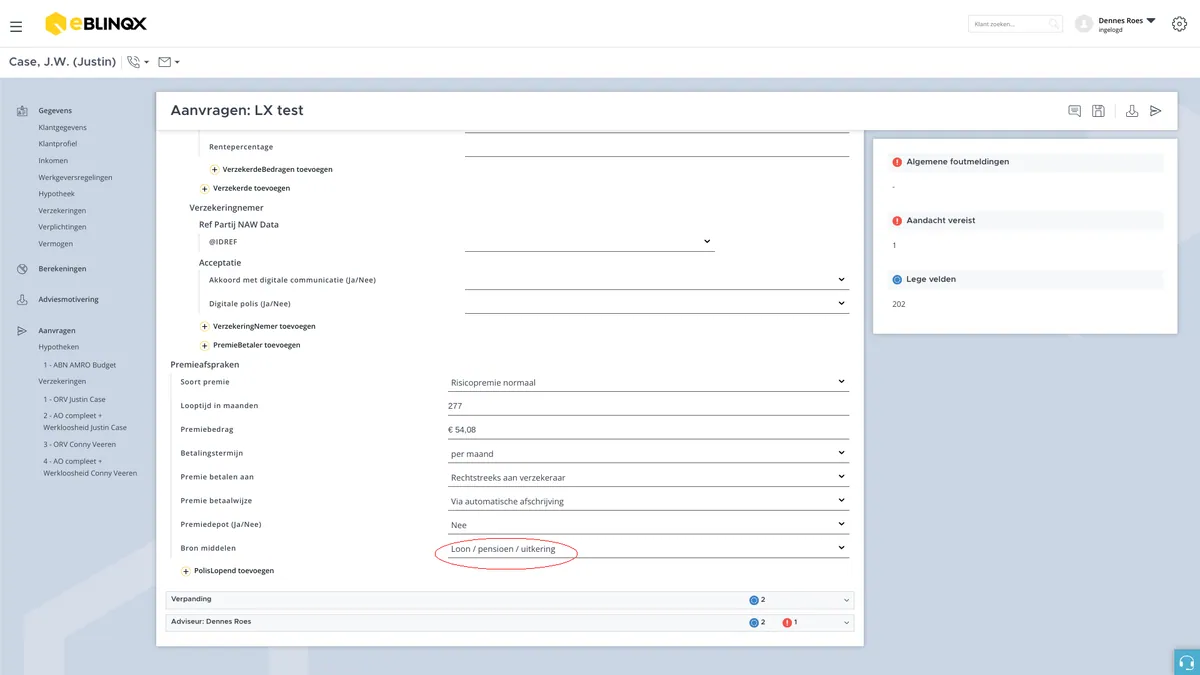Image resolution: width=1200 pixels, height=675 pixels.
Task: Open the Premie betaalwijze dropdown
Action: (x=648, y=501)
